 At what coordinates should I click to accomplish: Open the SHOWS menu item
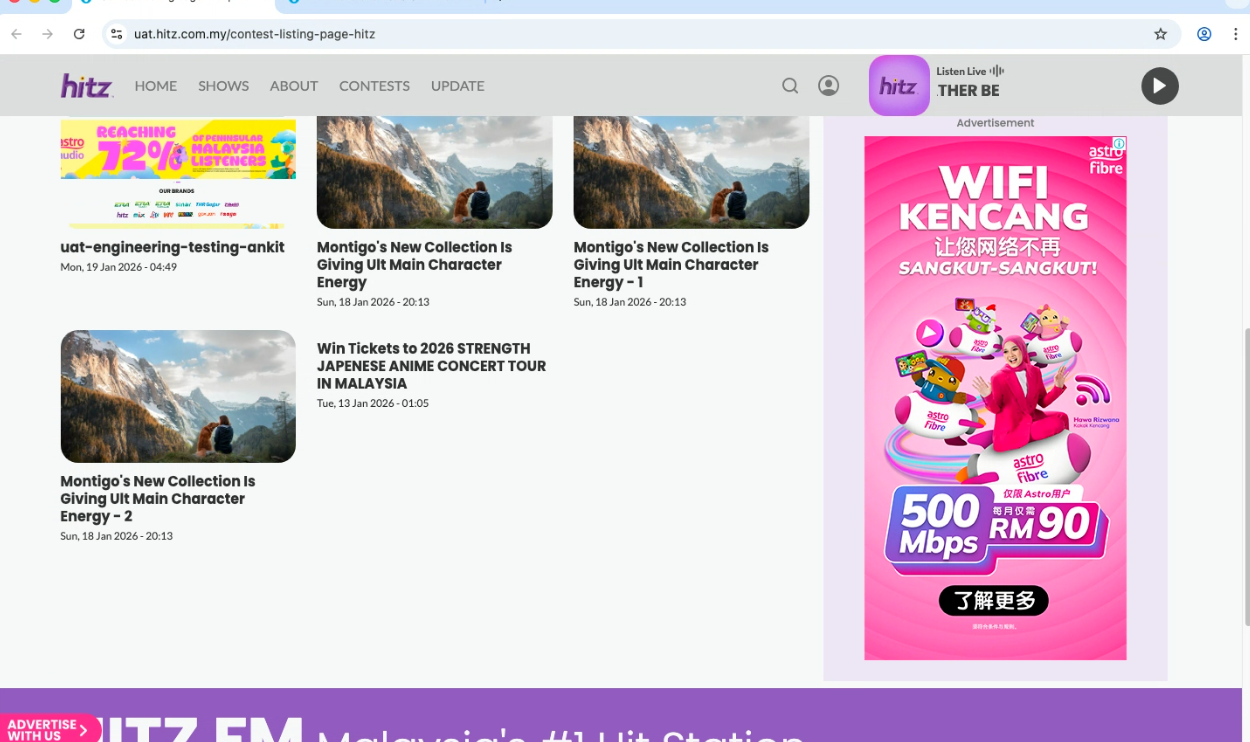(223, 86)
